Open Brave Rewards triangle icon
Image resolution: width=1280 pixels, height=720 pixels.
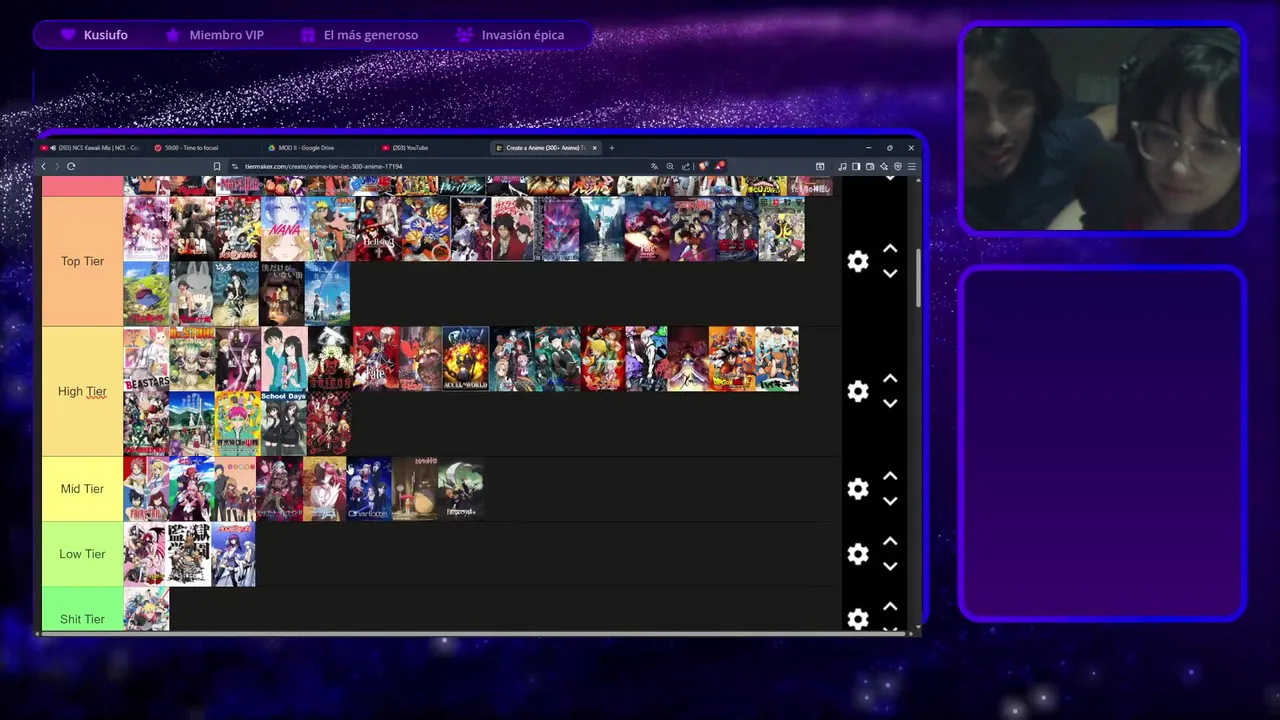point(720,166)
